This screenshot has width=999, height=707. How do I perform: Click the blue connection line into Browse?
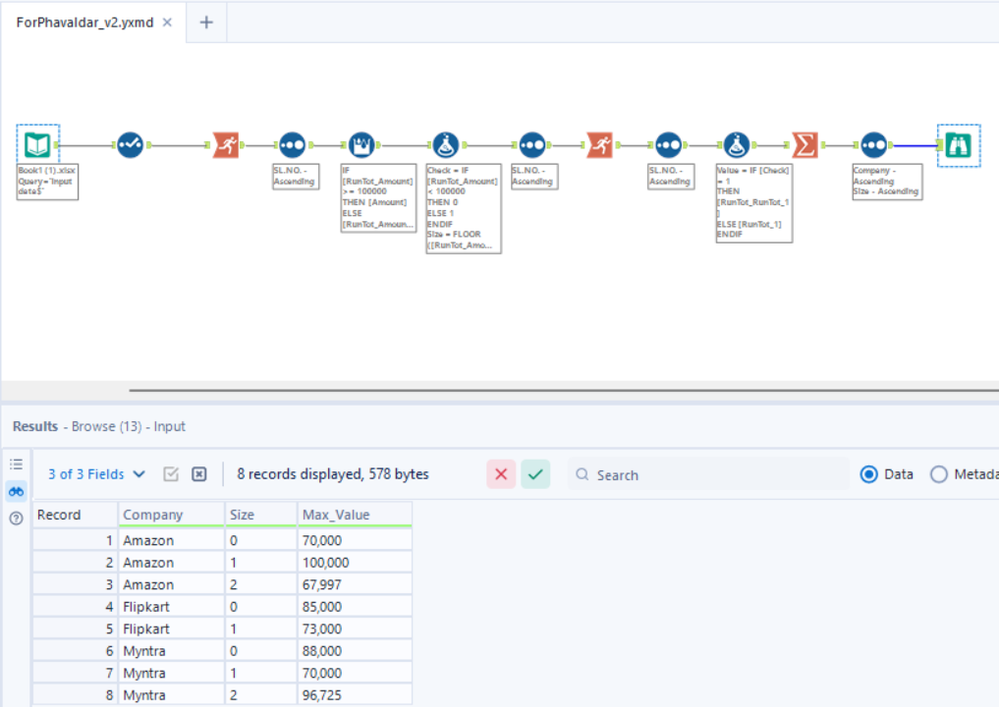click(x=915, y=146)
